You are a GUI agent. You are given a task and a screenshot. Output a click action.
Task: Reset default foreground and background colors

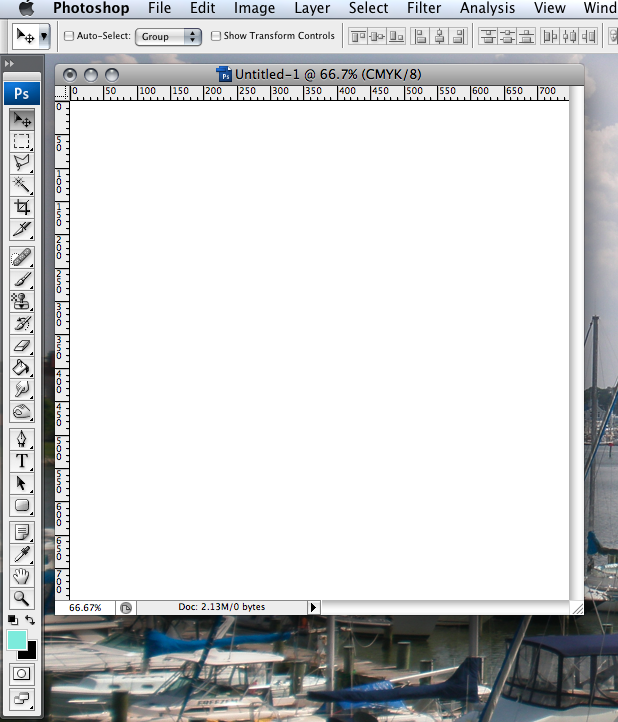point(13,620)
